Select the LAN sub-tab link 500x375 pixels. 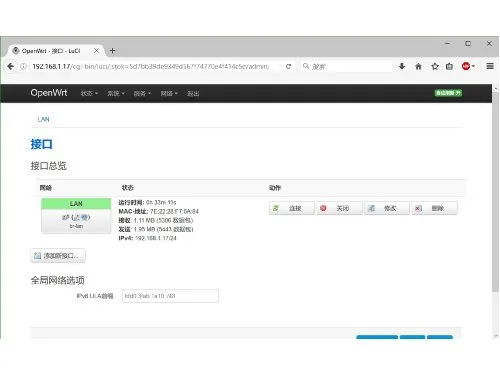(43, 119)
